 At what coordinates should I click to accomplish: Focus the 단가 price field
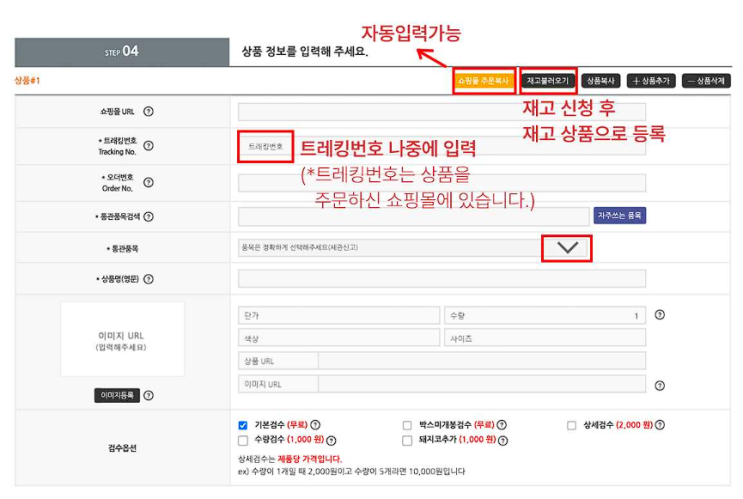pyautogui.click(x=339, y=316)
